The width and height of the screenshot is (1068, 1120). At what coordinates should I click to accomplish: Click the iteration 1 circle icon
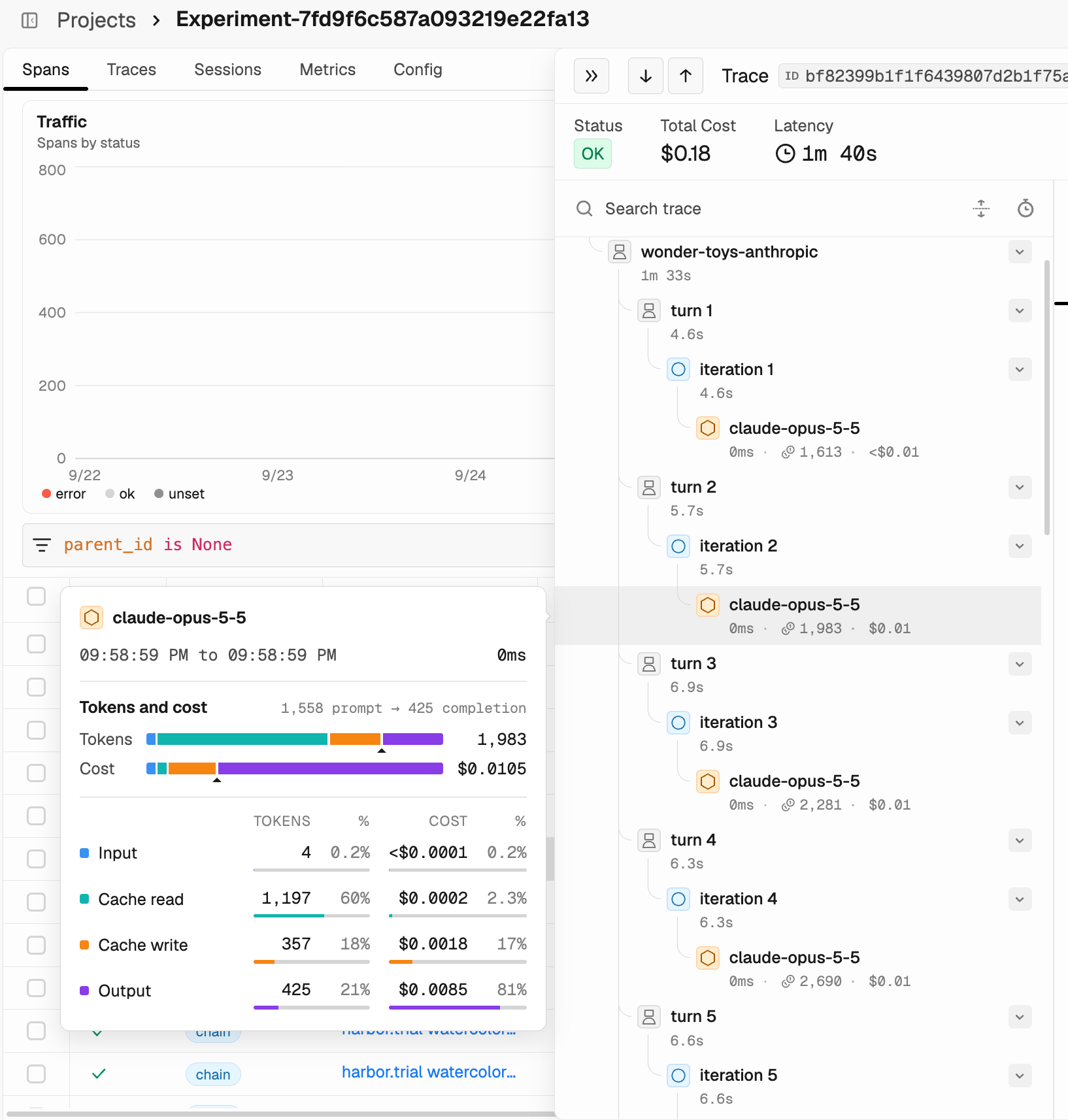678,369
